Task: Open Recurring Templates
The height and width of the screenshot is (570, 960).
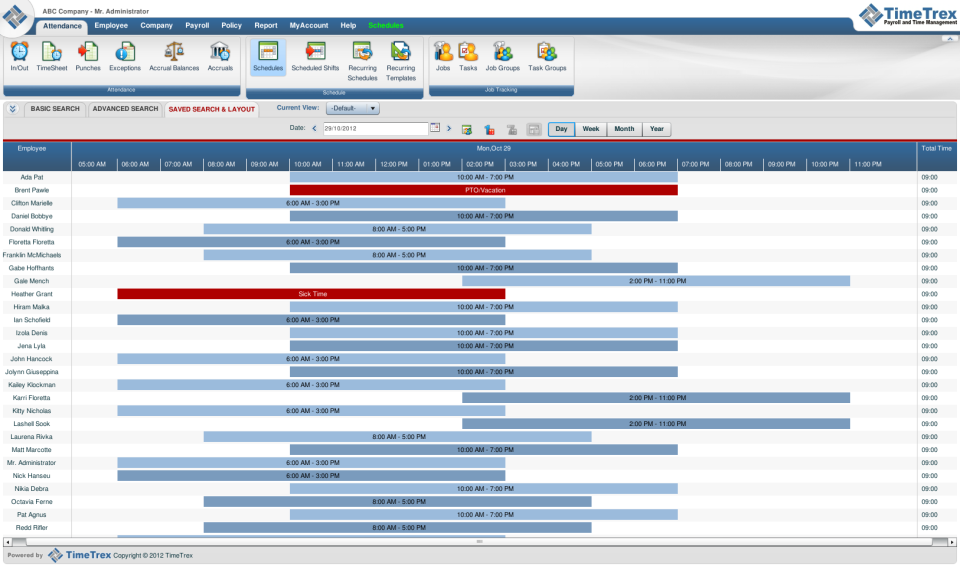Action: coord(400,60)
